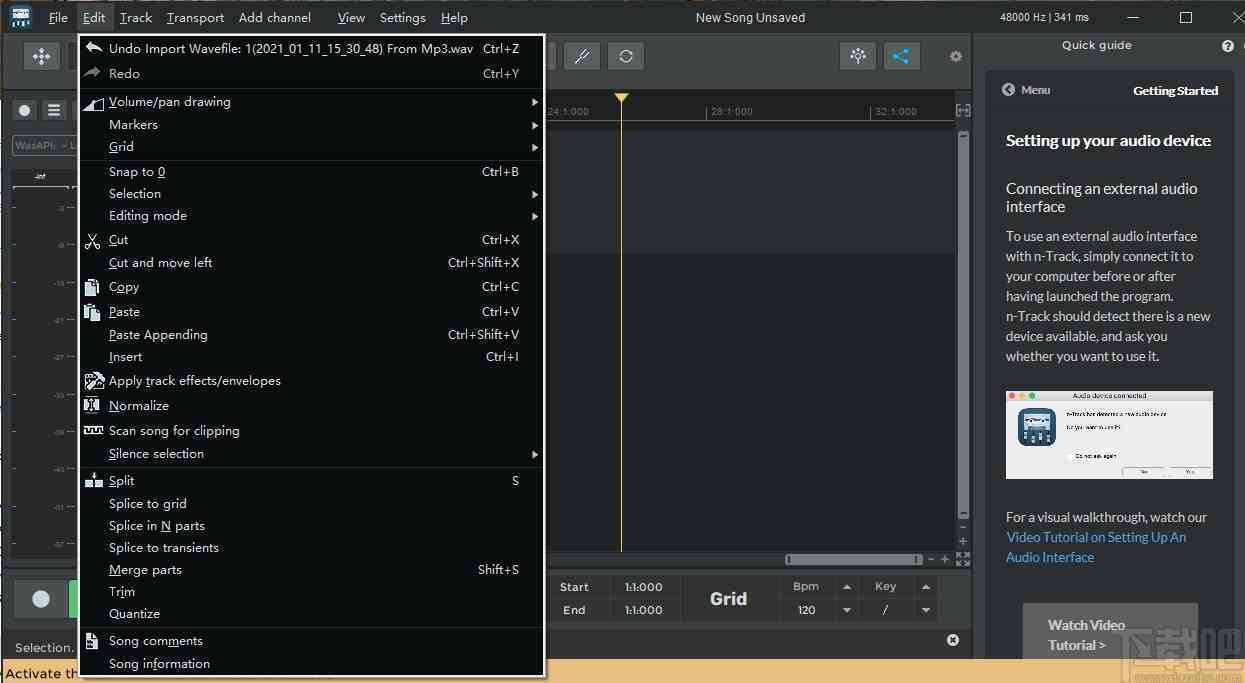1245x683 pixels.
Task: Click the Grid button
Action: [x=728, y=598]
